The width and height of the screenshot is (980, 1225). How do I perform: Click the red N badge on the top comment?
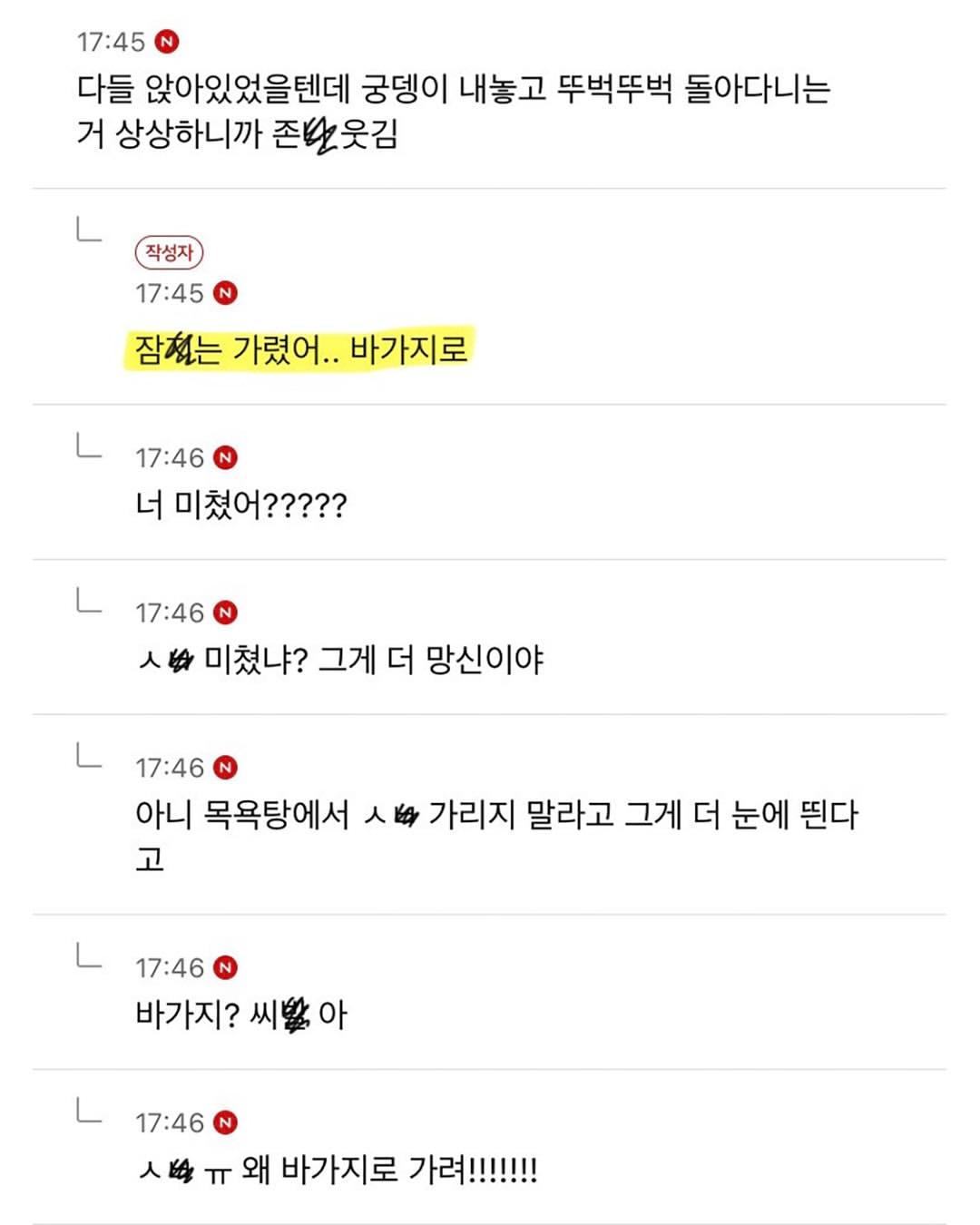tap(167, 42)
